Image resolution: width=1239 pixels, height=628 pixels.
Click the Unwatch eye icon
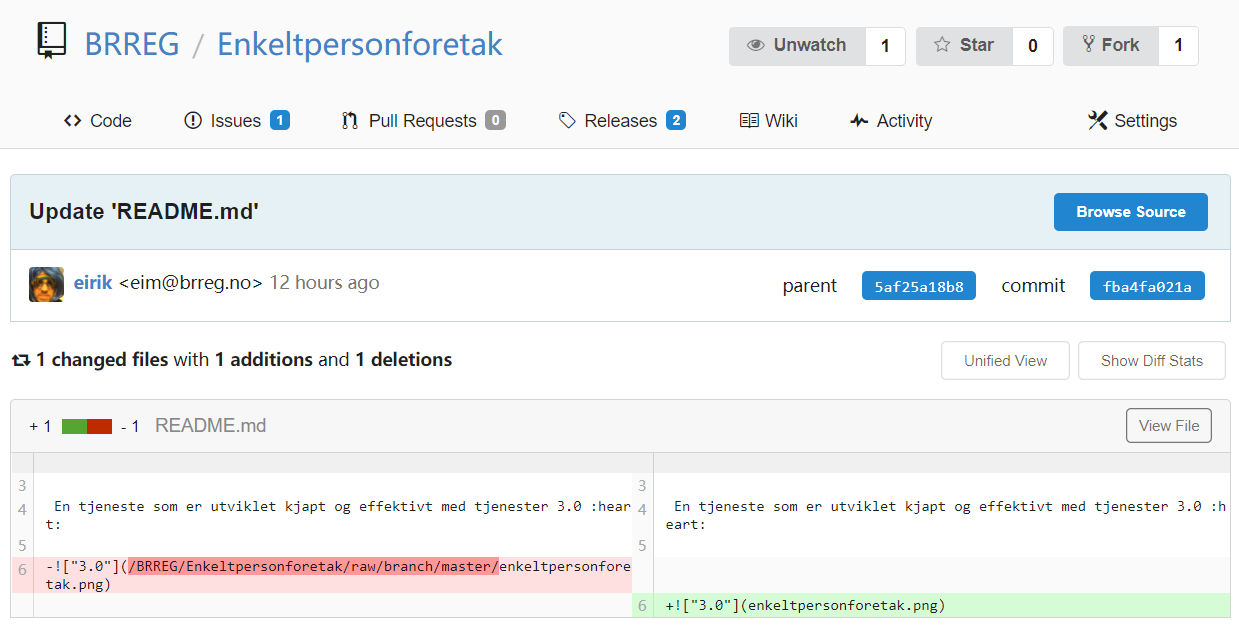pos(756,45)
